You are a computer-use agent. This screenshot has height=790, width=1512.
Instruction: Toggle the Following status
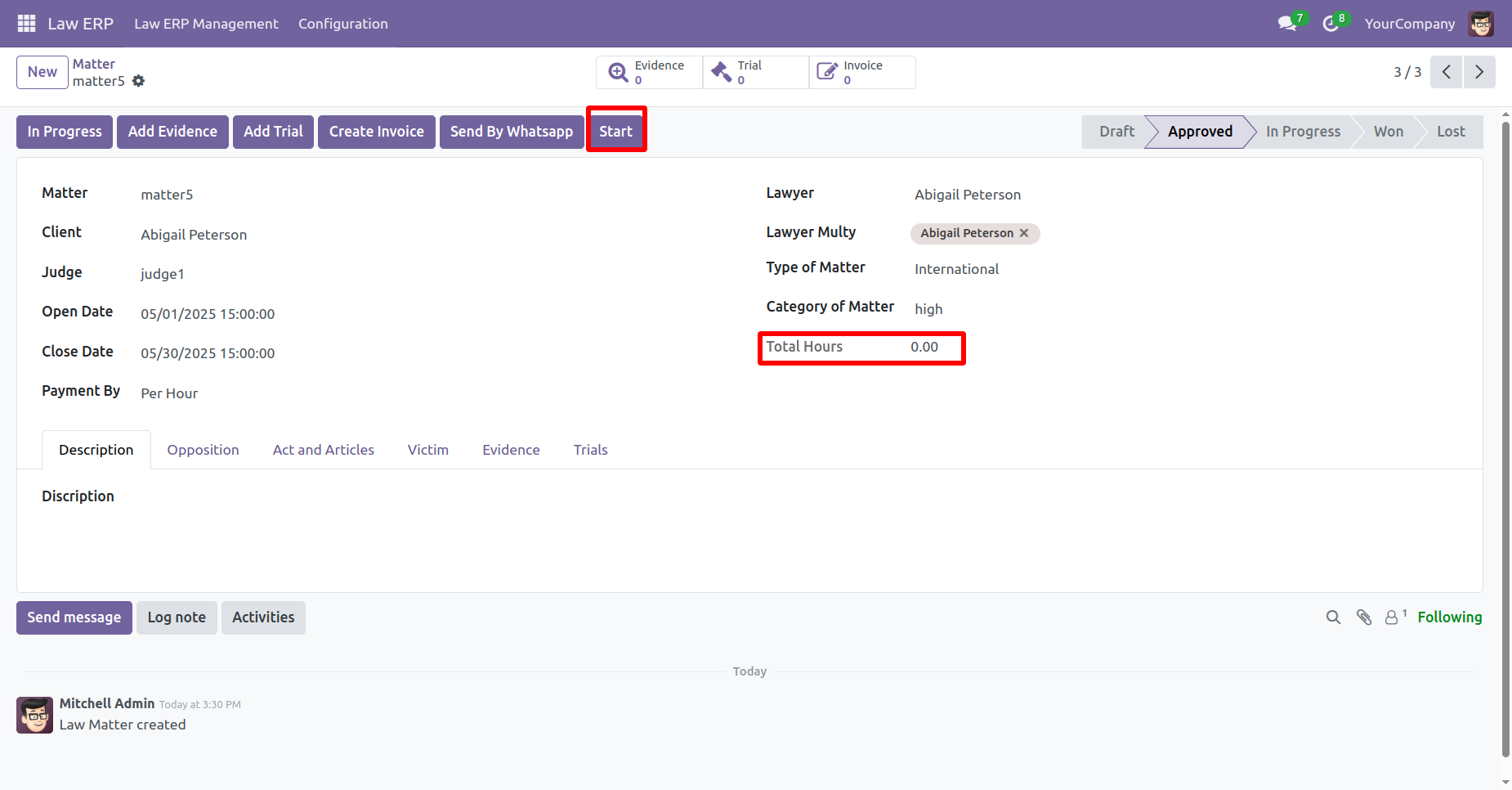pos(1449,617)
